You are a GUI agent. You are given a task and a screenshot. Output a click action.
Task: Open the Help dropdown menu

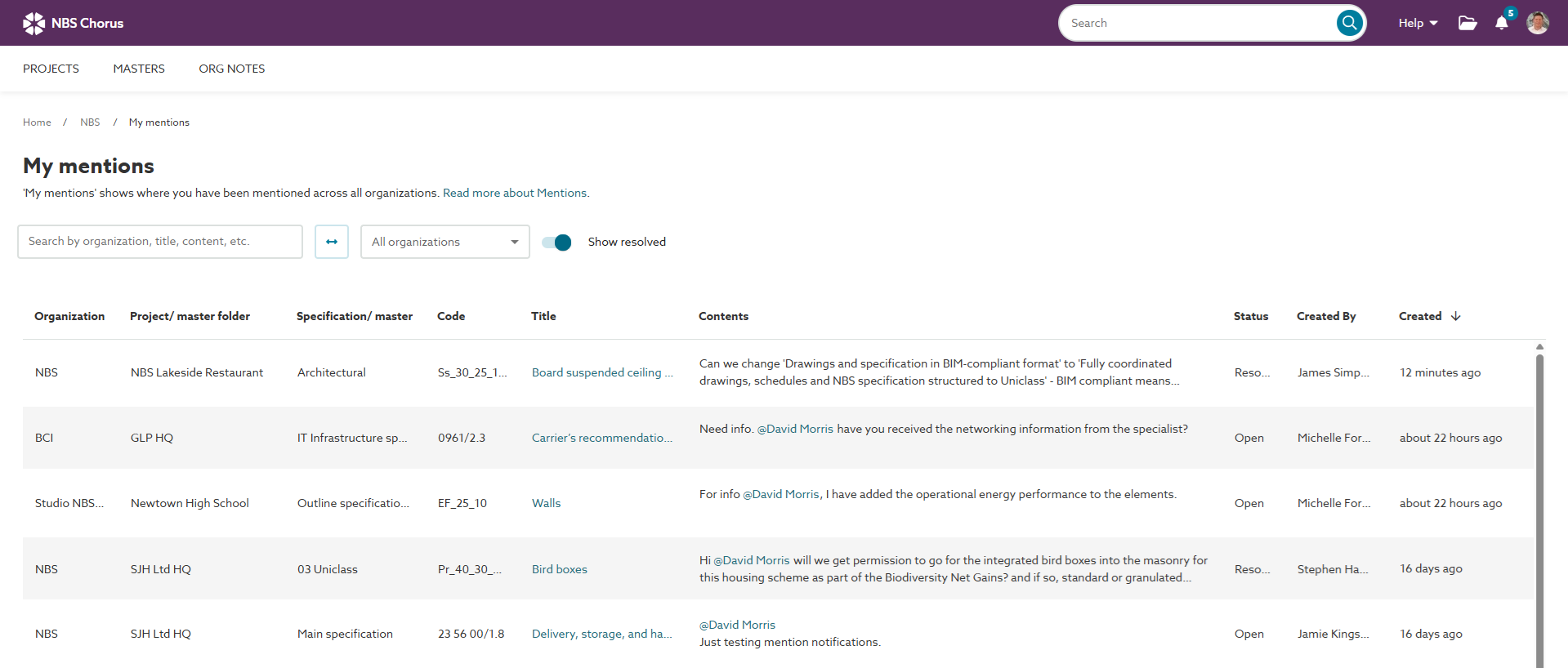click(1418, 23)
